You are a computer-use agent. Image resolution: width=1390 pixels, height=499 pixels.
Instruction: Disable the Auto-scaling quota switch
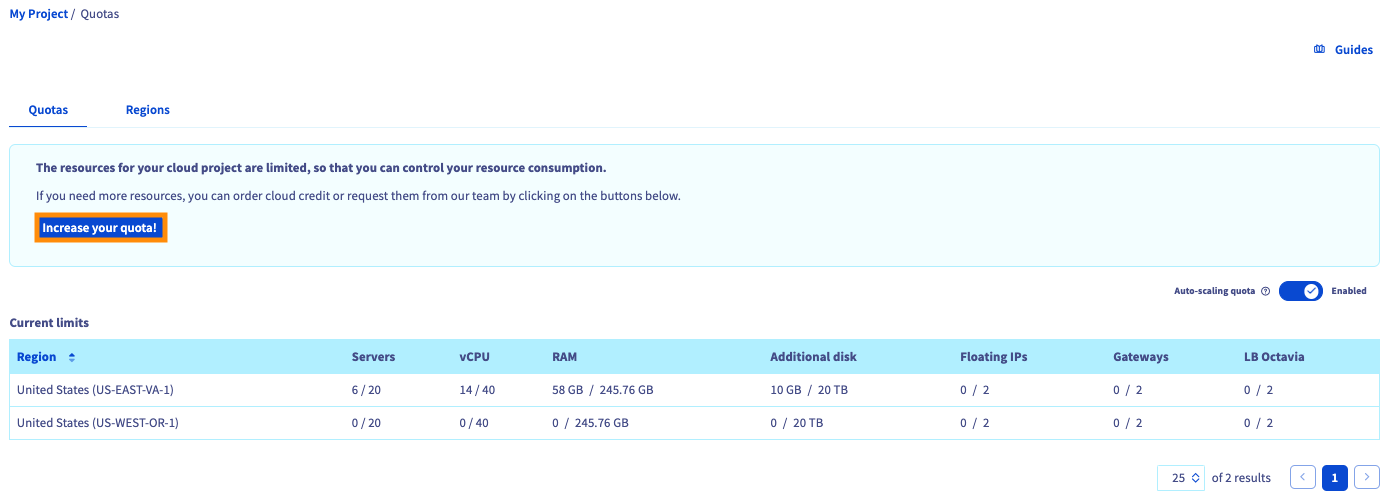pyautogui.click(x=1301, y=291)
